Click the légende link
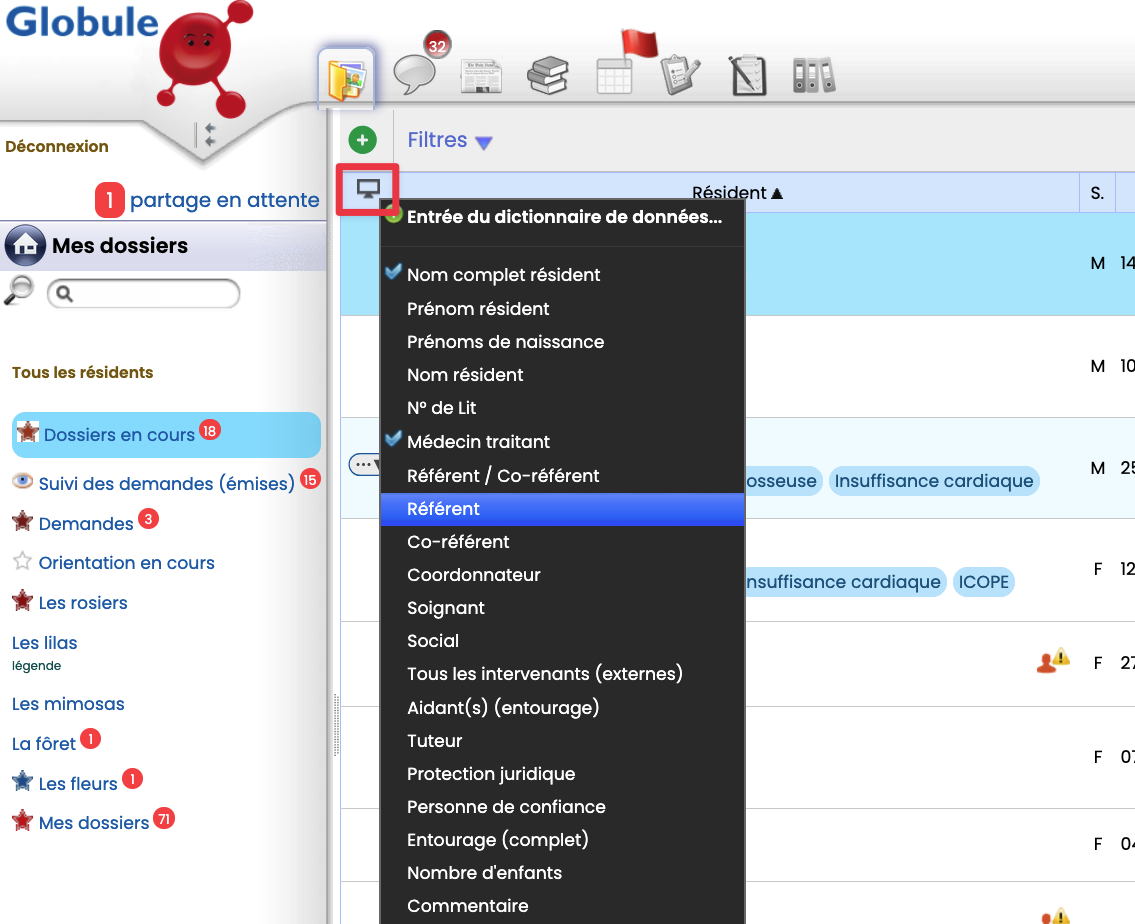 36,666
